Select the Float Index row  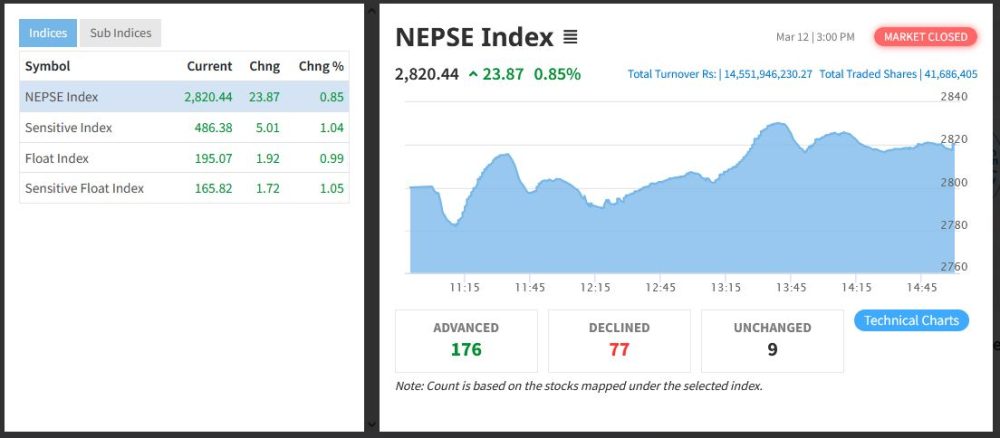click(x=184, y=158)
